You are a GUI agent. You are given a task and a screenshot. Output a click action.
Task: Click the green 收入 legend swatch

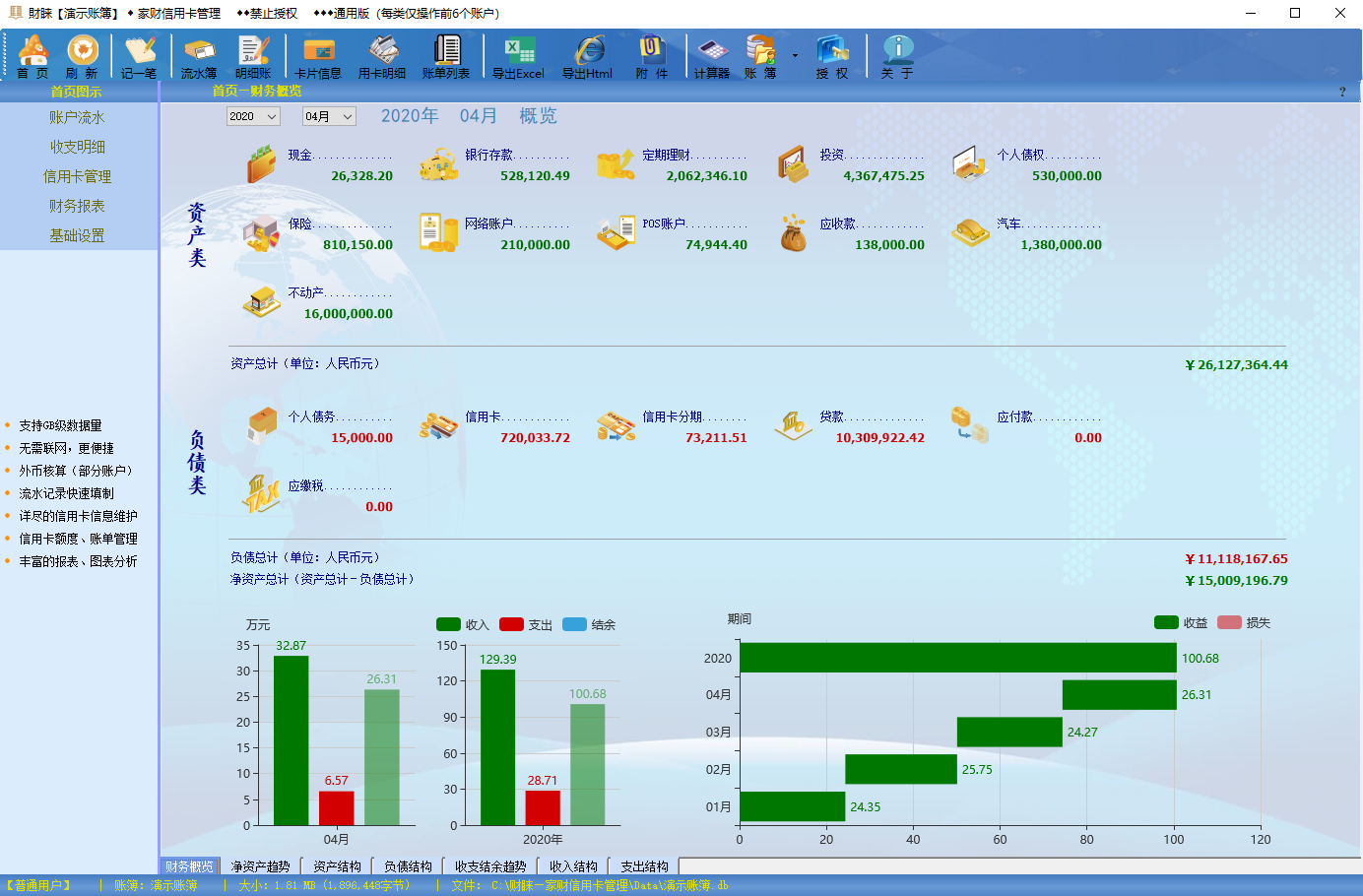[448, 624]
